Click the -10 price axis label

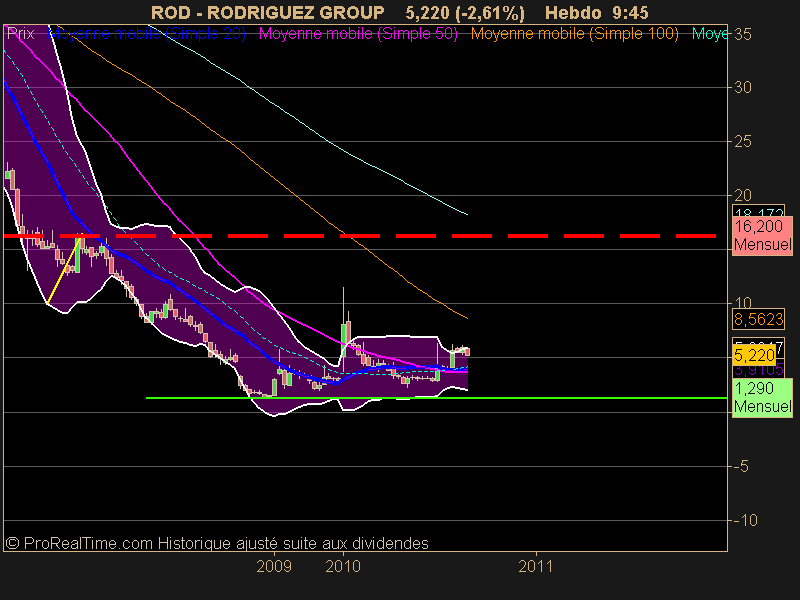coord(745,520)
